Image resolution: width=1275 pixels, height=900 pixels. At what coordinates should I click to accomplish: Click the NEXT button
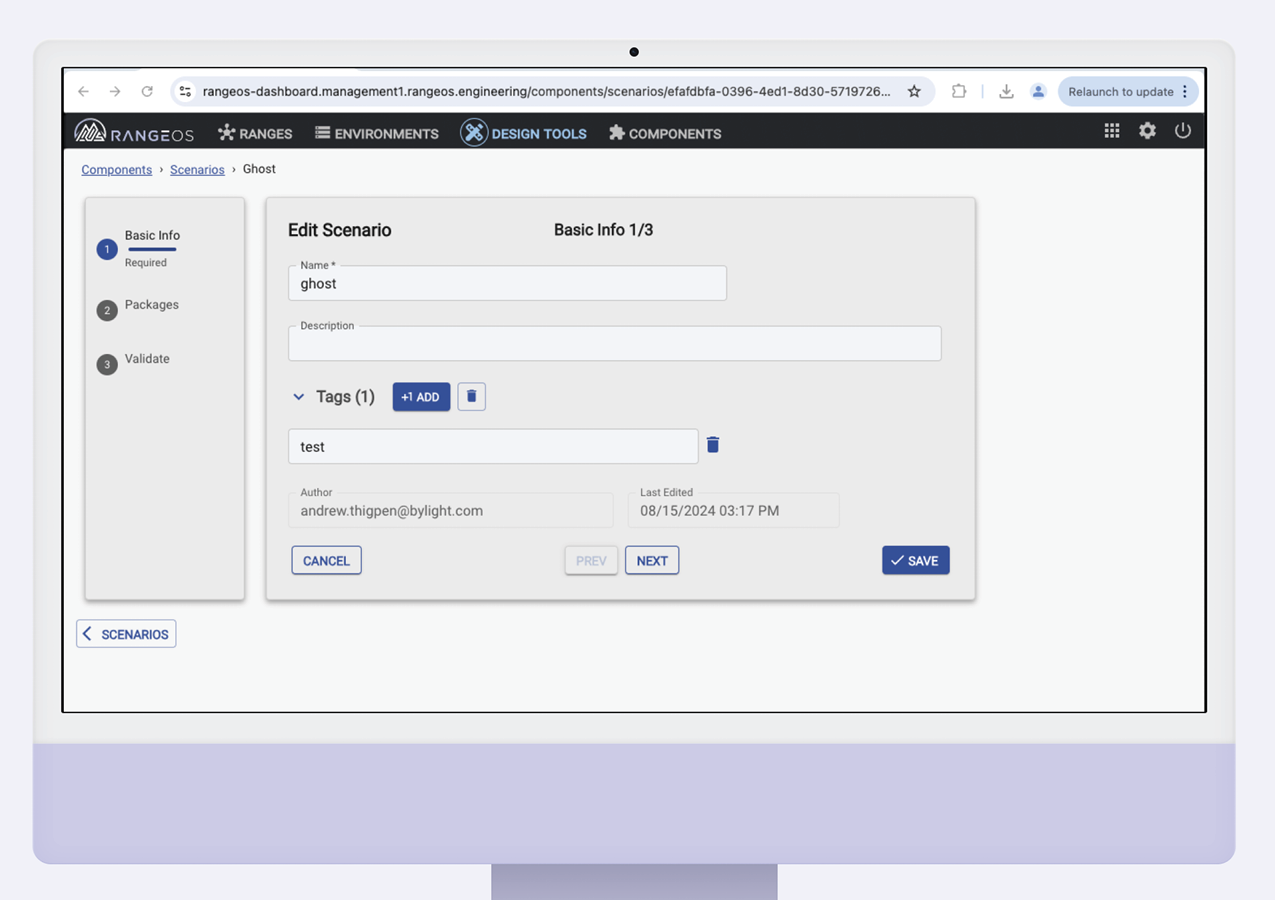pos(652,560)
